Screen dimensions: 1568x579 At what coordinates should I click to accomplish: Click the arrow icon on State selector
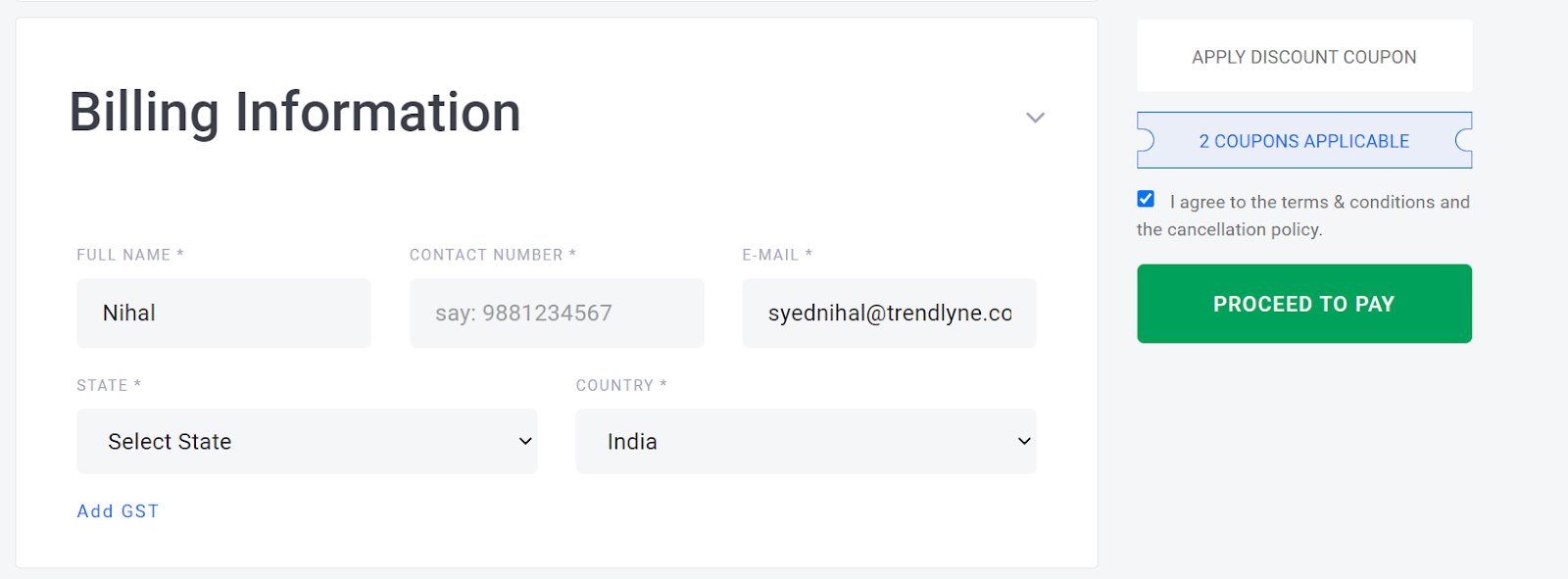[525, 442]
